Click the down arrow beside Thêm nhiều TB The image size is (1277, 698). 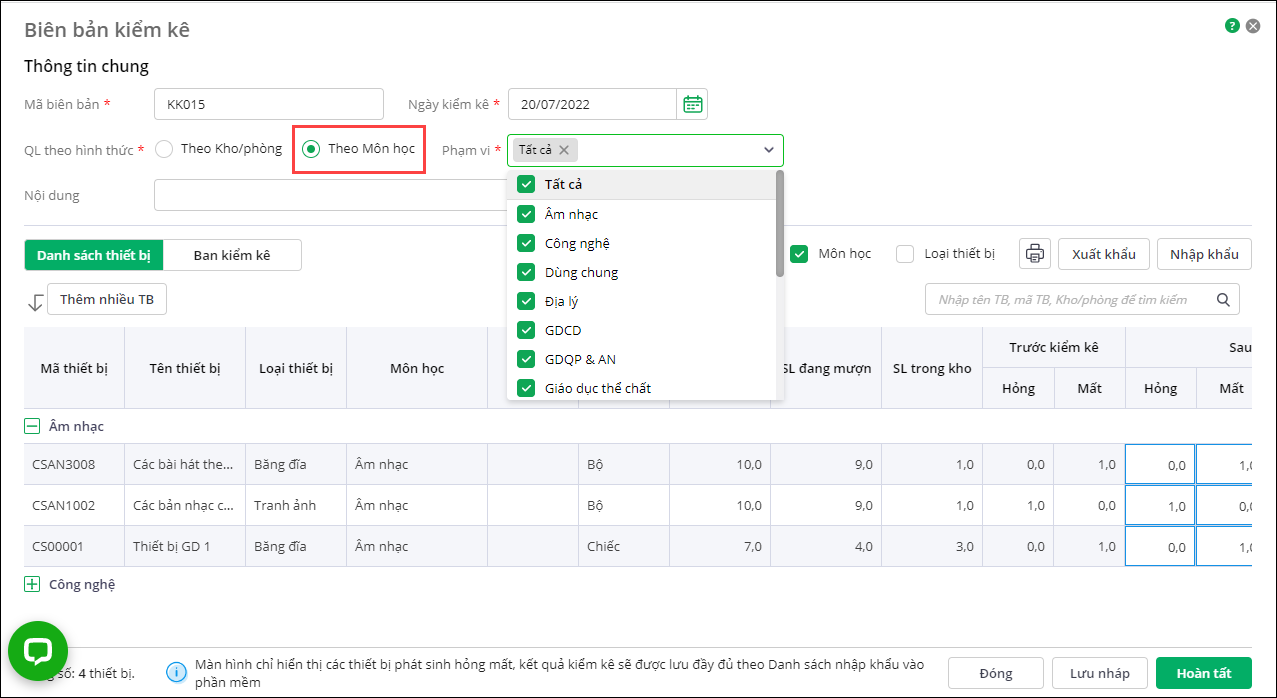pyautogui.click(x=35, y=301)
